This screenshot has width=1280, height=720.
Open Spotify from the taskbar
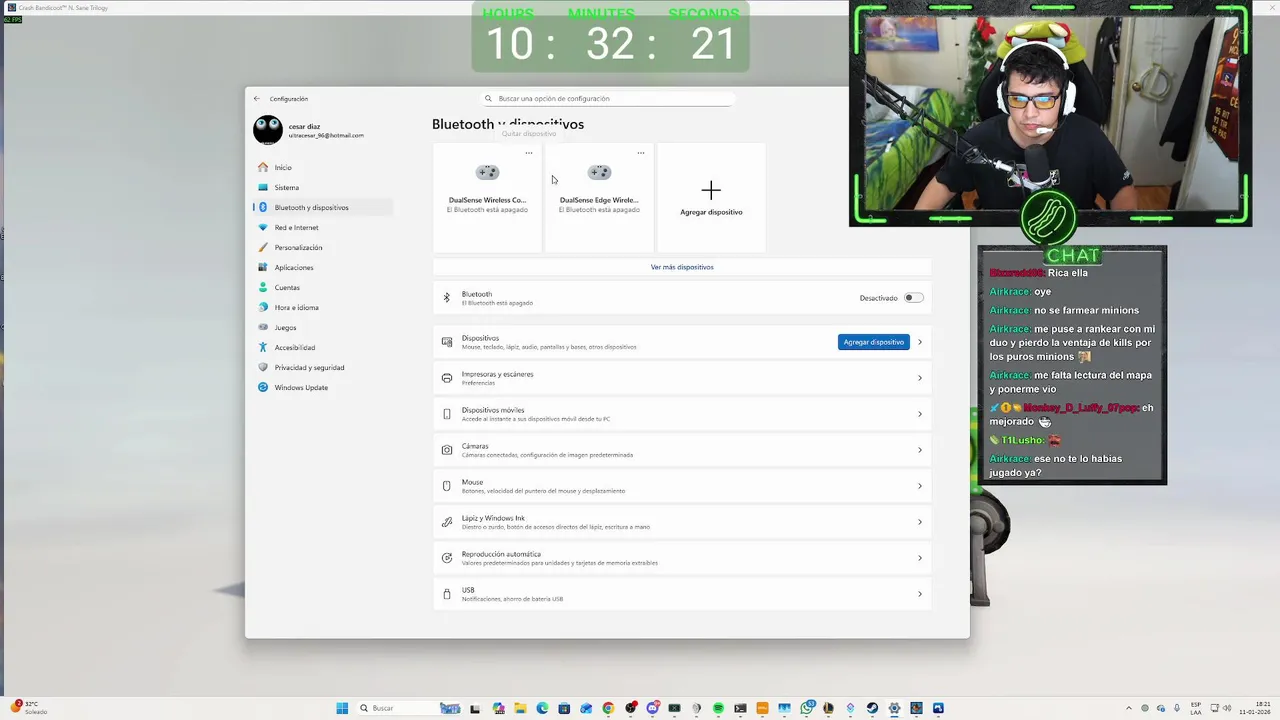coord(718,708)
